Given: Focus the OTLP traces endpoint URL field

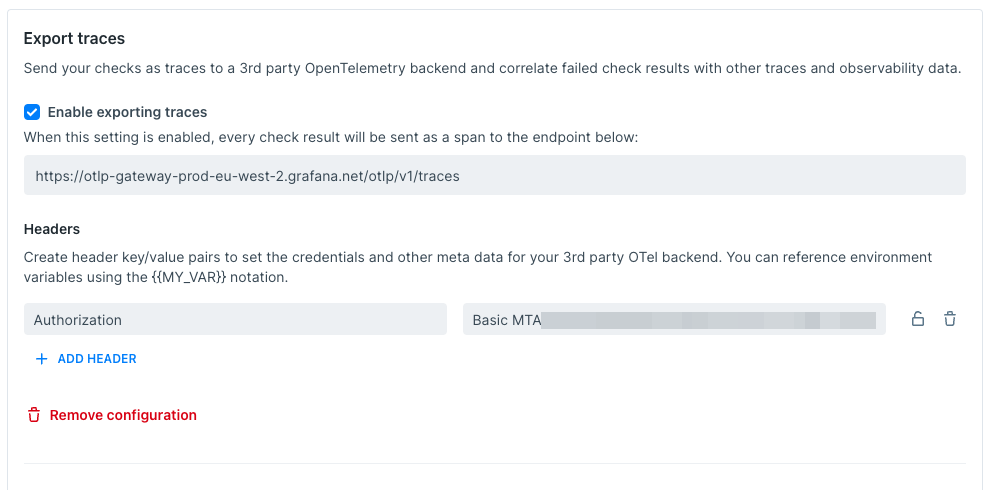Looking at the screenshot, I should (x=494, y=175).
